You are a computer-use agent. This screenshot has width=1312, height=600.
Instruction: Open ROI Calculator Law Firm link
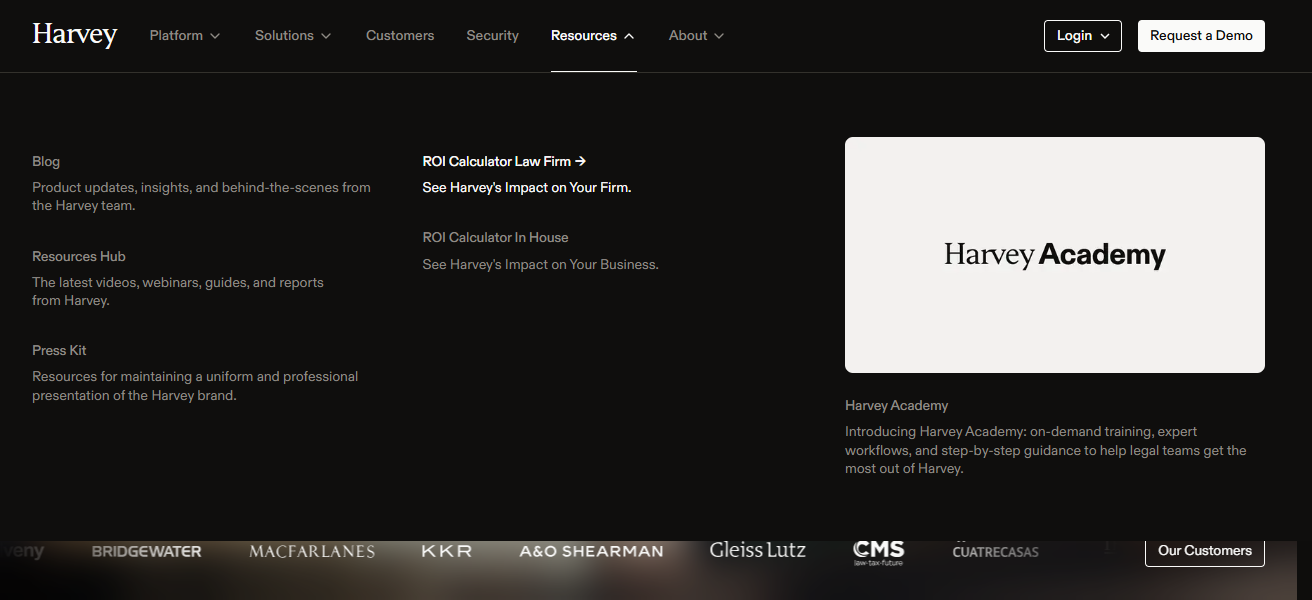(504, 161)
